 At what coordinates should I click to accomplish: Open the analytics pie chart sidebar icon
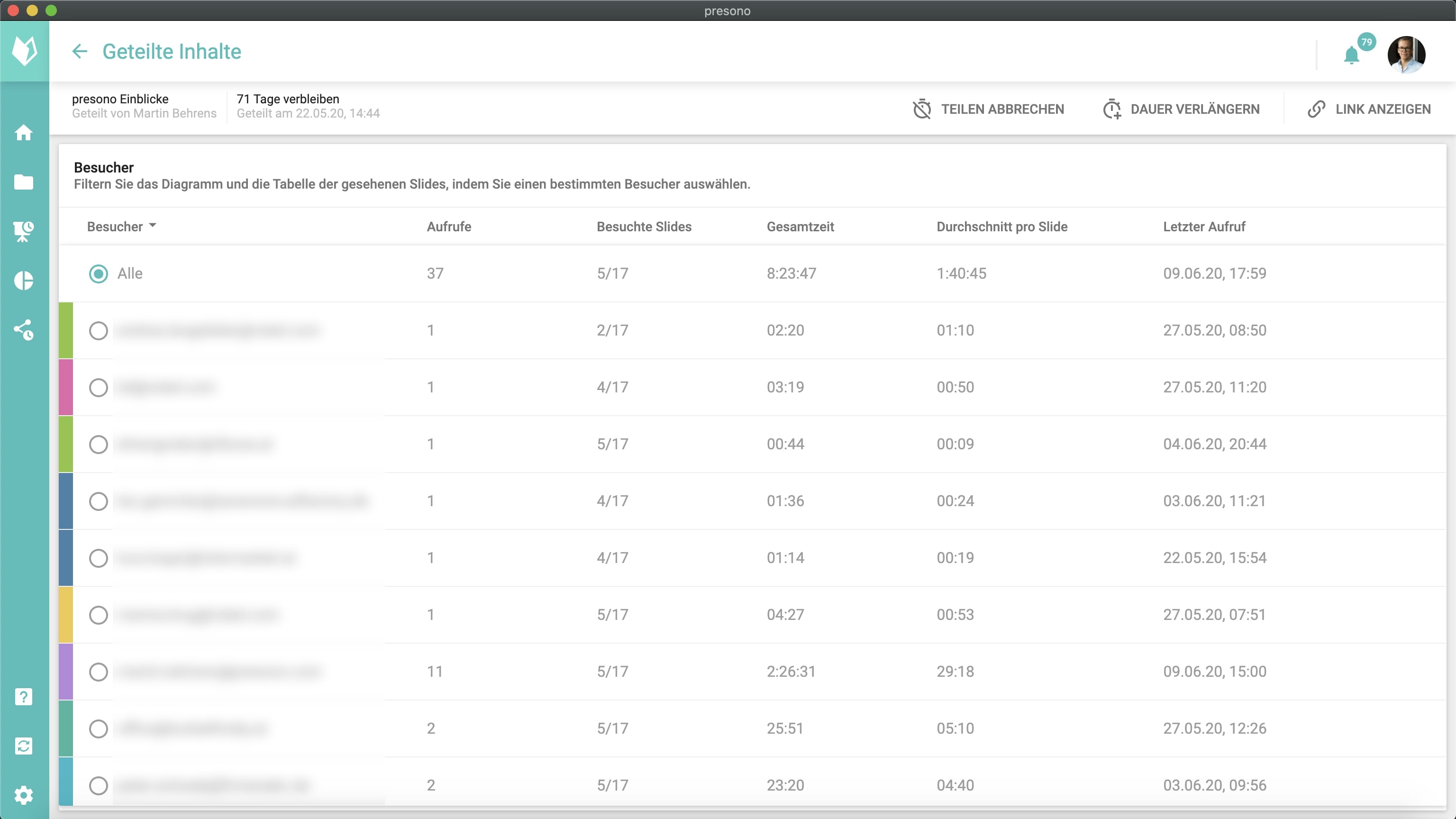[24, 281]
